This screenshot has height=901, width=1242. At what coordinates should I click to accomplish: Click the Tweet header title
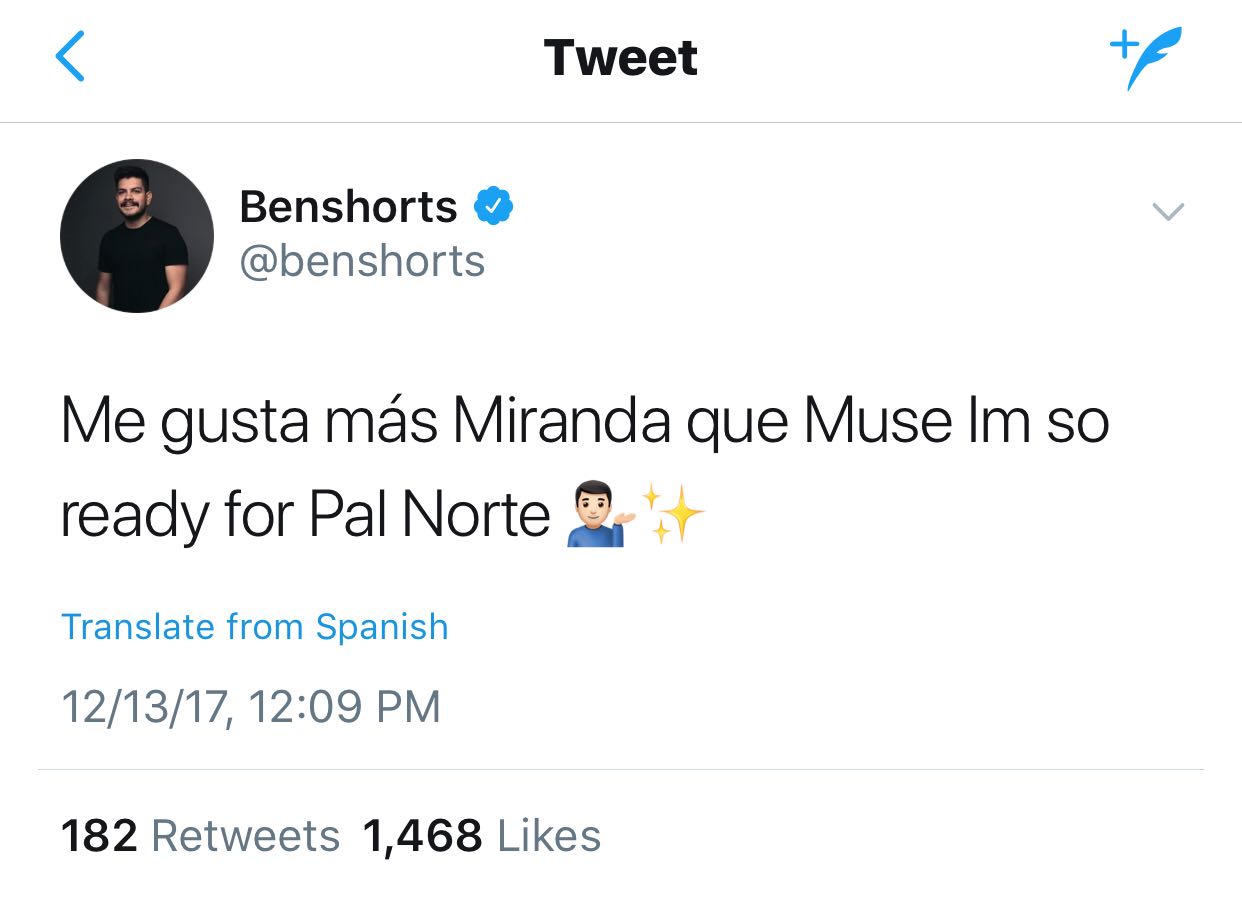(x=620, y=57)
